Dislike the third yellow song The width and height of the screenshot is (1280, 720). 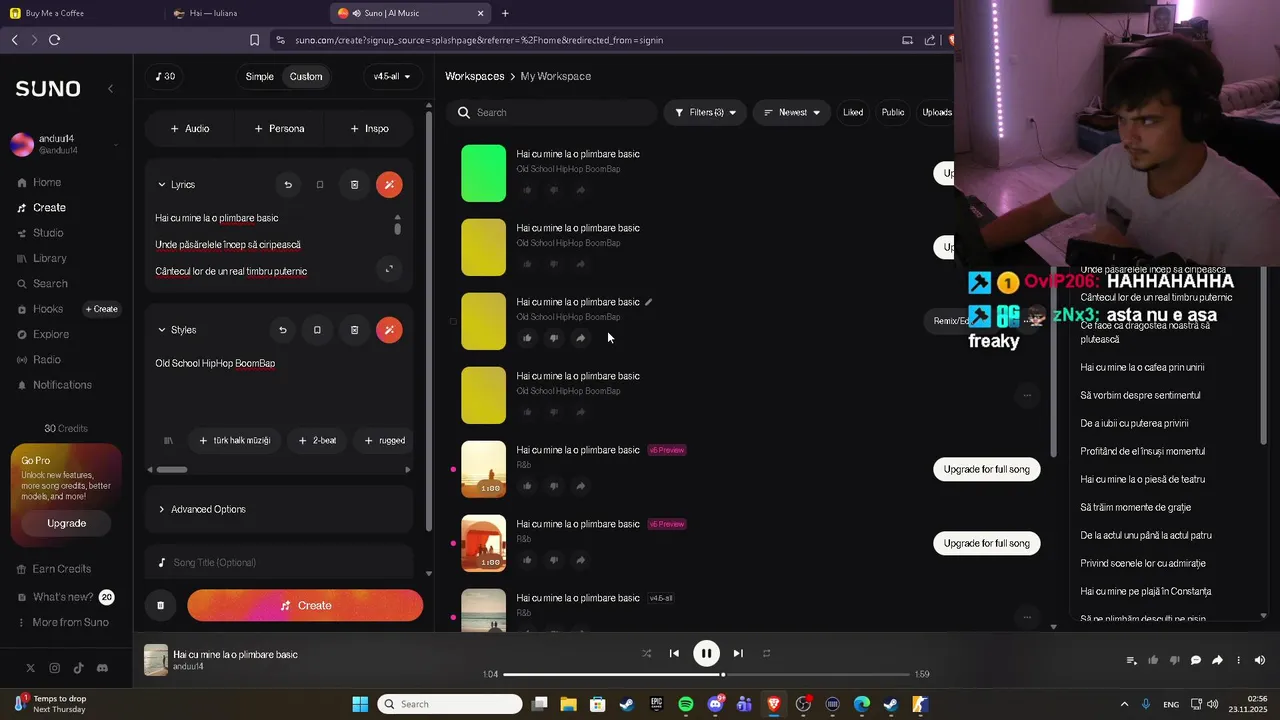click(554, 338)
